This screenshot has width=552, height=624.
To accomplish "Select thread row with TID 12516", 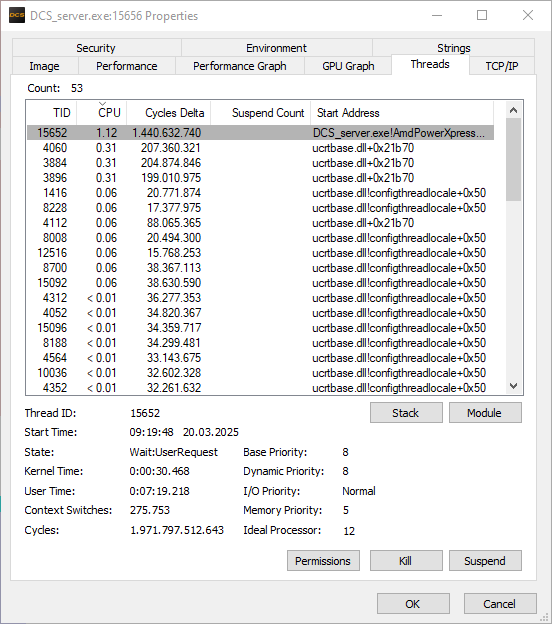I will tap(260, 253).
